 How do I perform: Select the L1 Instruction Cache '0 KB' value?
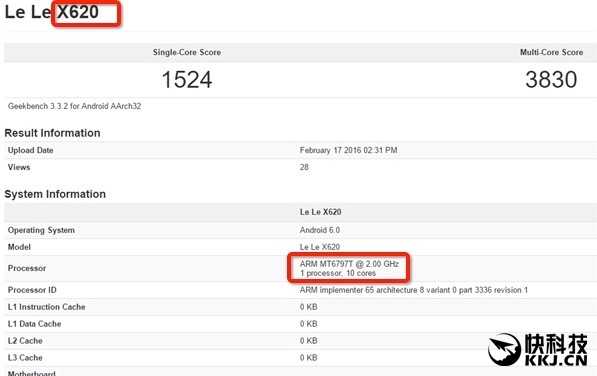pyautogui.click(x=308, y=307)
